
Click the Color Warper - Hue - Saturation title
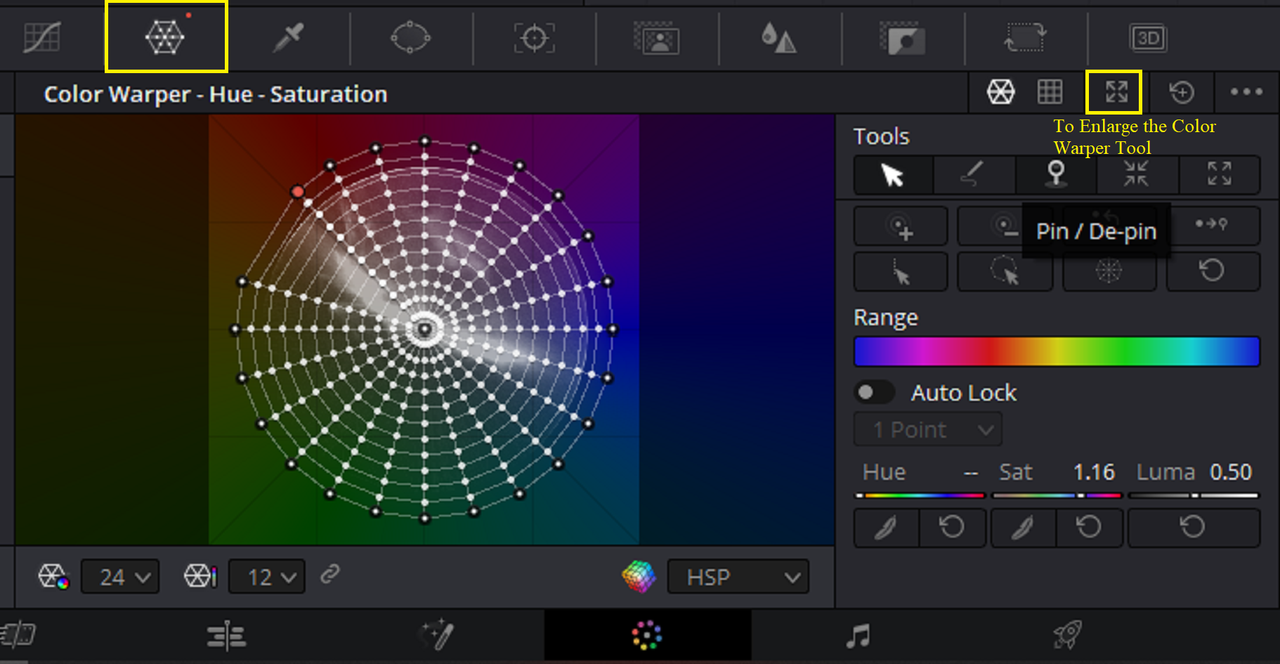point(215,95)
